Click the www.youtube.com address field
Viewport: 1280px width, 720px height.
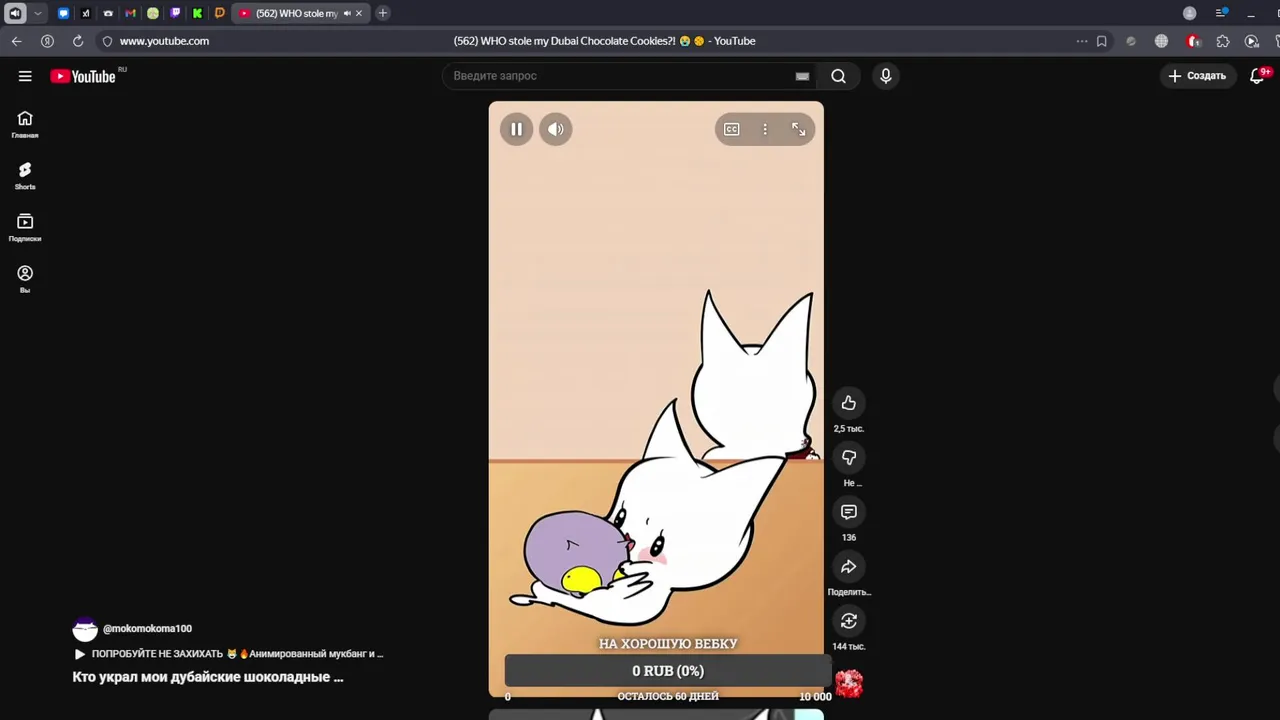point(164,41)
